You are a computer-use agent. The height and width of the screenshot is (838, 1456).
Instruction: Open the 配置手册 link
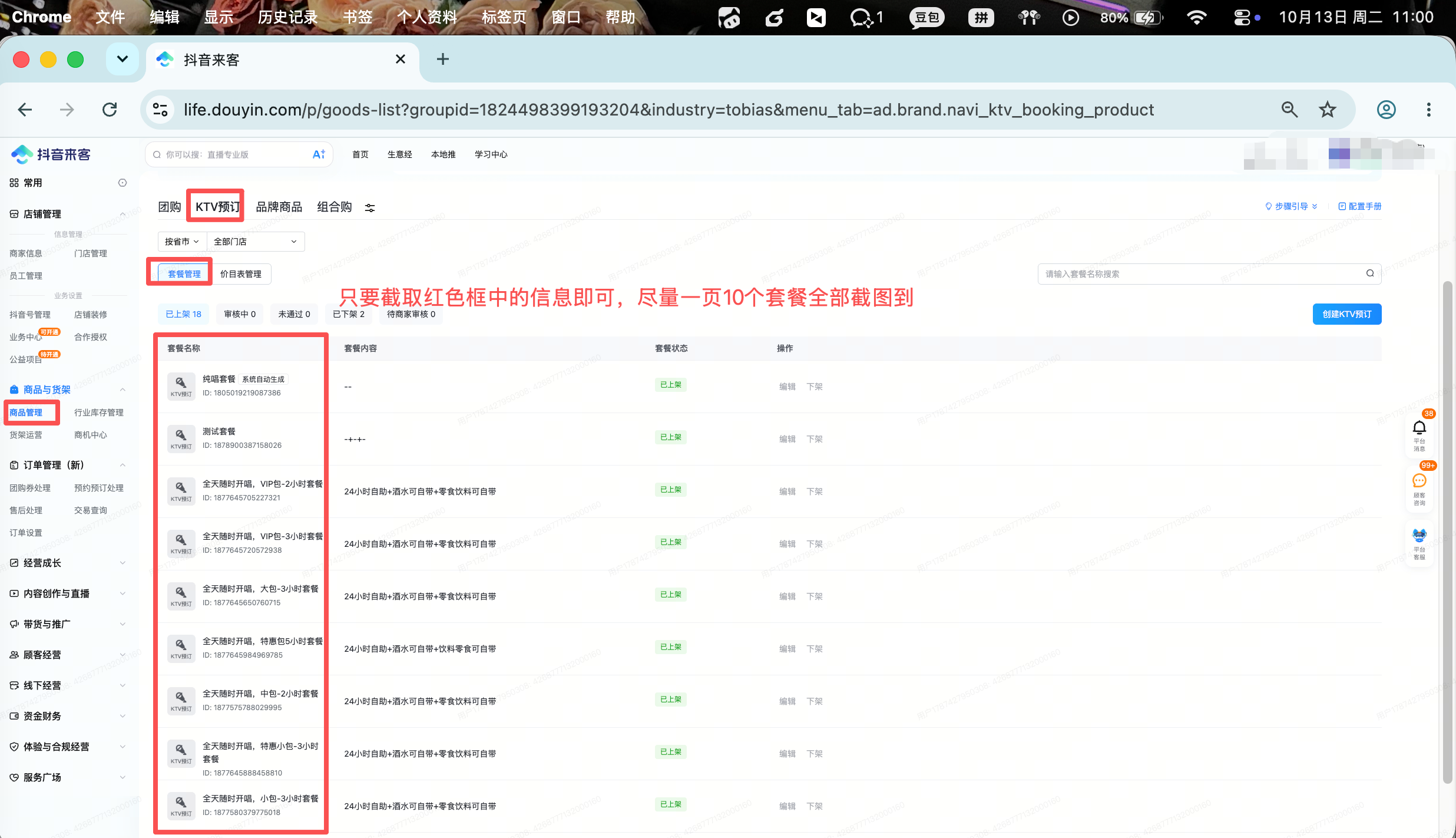click(1360, 206)
